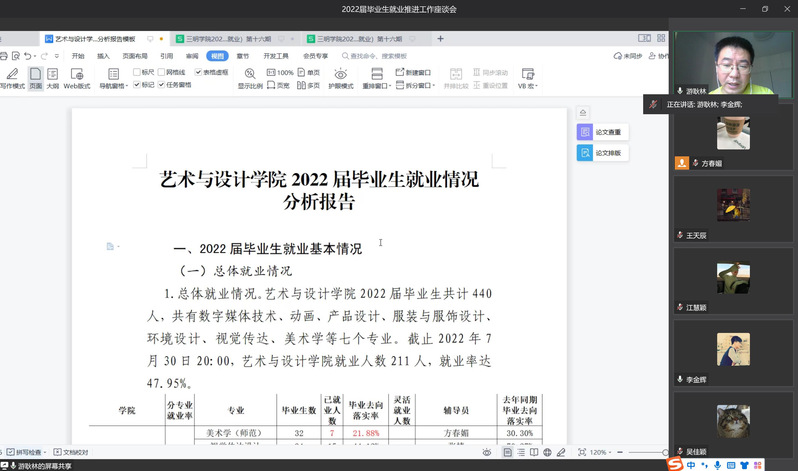Undo the last action
798x471 pixels.
coord(27,56)
